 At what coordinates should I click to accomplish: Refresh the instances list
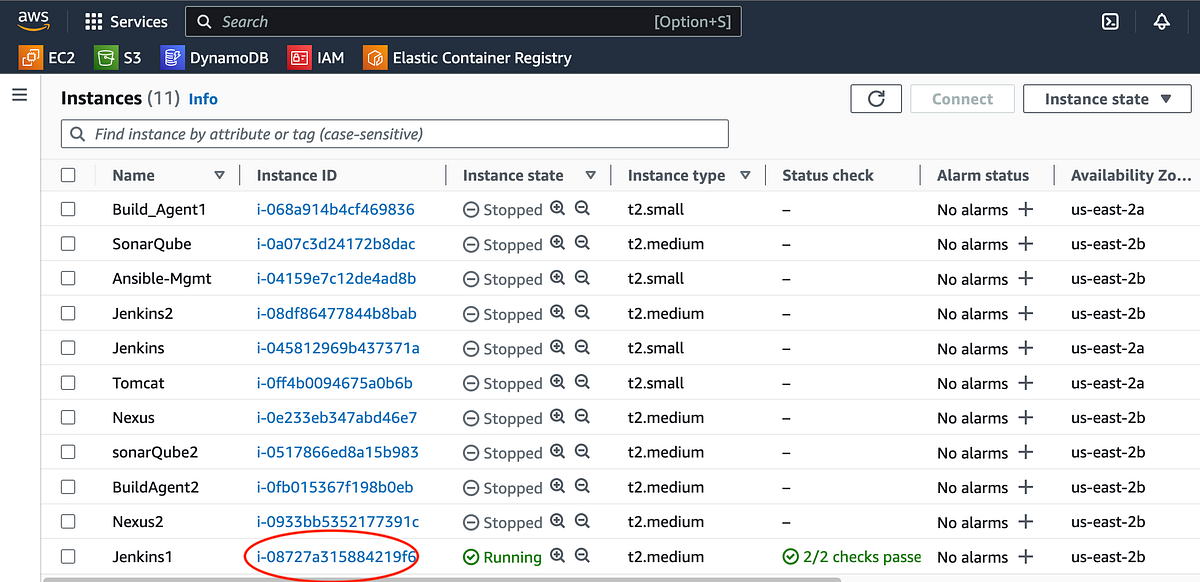tap(876, 99)
